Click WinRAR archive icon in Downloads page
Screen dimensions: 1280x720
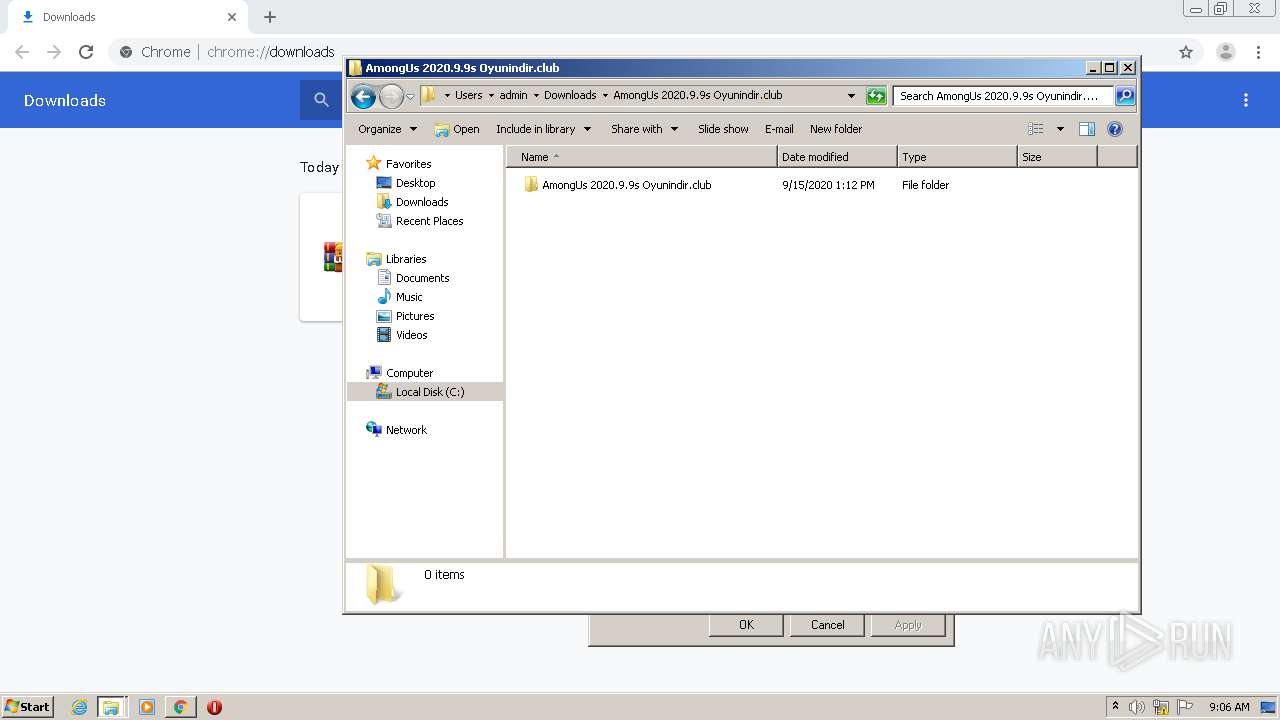333,257
